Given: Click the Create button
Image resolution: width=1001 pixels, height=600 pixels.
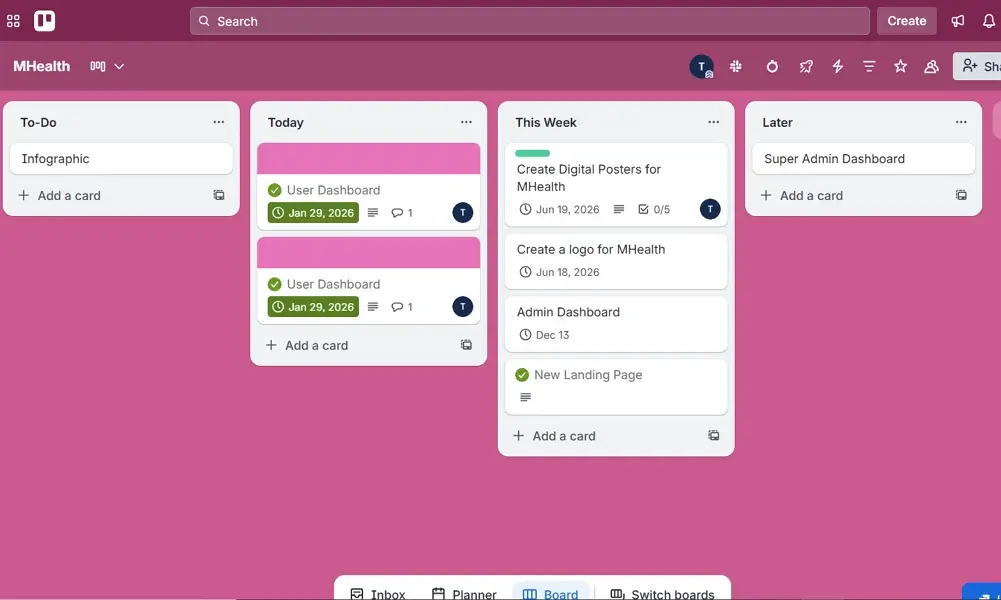Looking at the screenshot, I should tap(906, 20).
